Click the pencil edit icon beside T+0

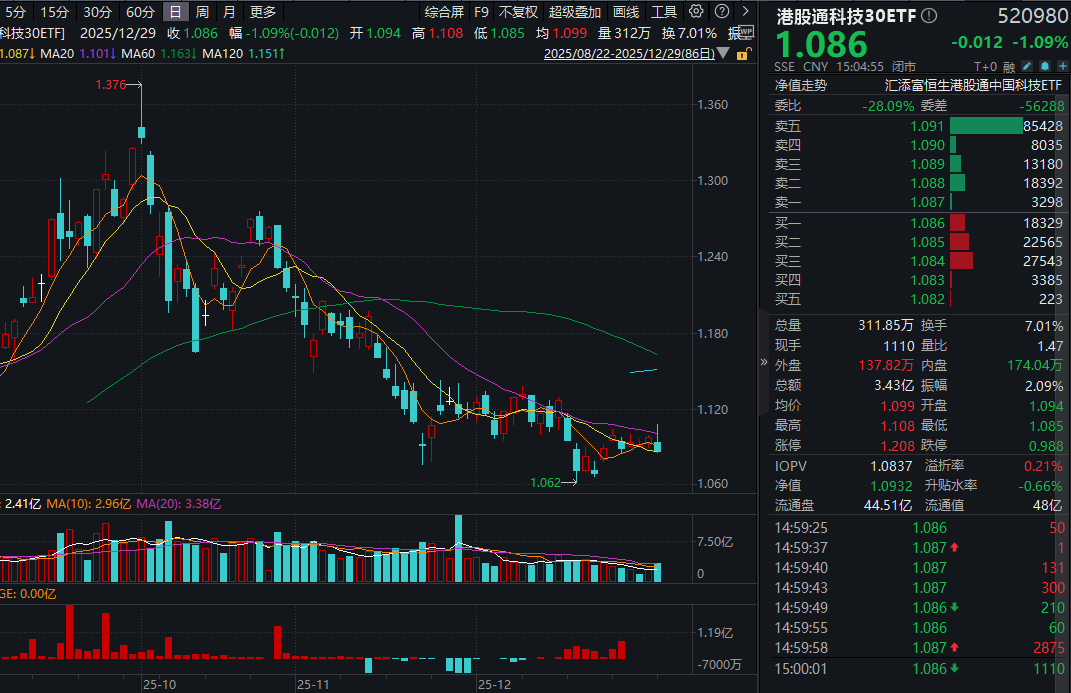click(x=1026, y=65)
